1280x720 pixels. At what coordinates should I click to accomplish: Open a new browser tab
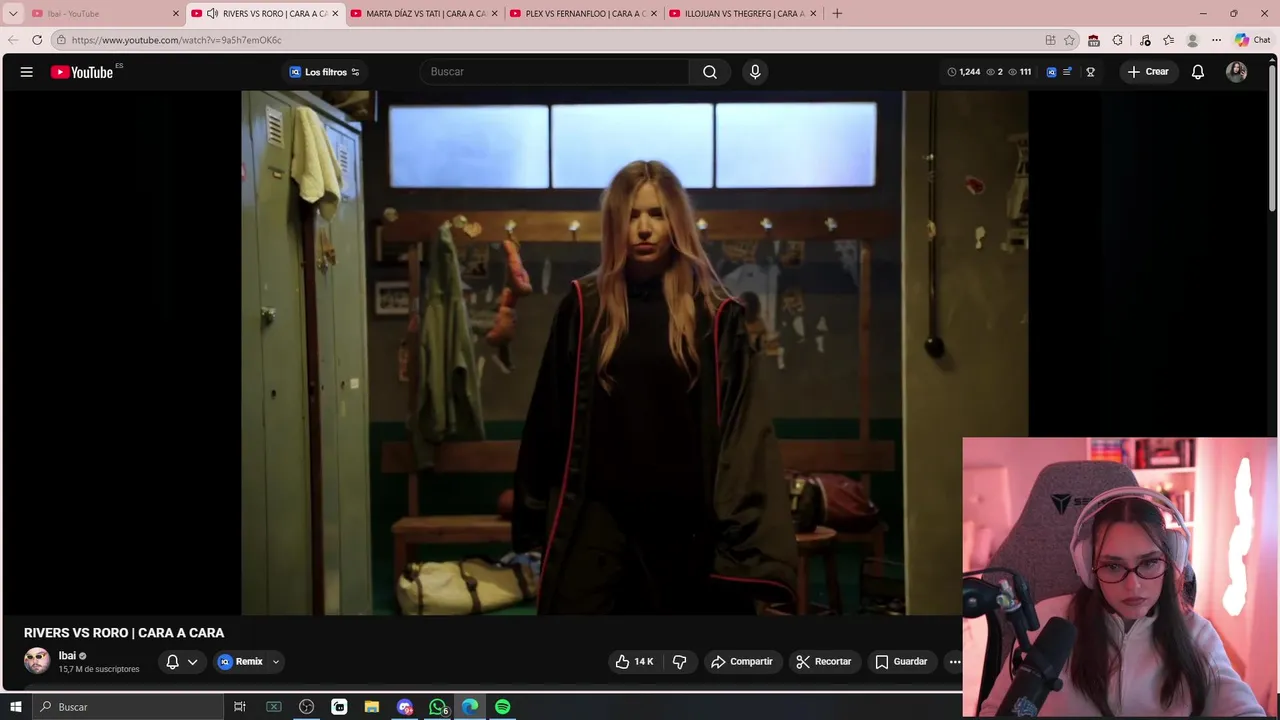tap(837, 13)
